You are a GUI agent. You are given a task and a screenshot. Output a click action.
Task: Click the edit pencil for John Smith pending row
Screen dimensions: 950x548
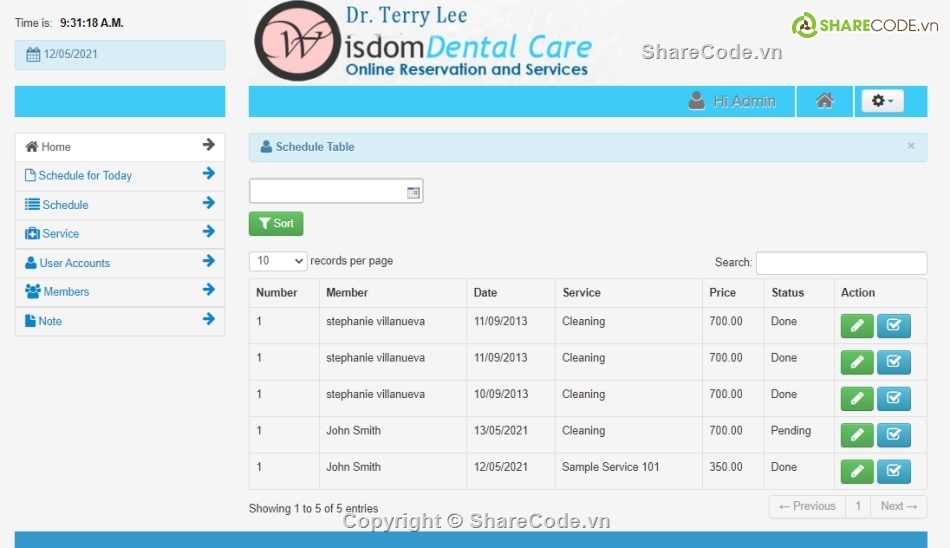(857, 435)
